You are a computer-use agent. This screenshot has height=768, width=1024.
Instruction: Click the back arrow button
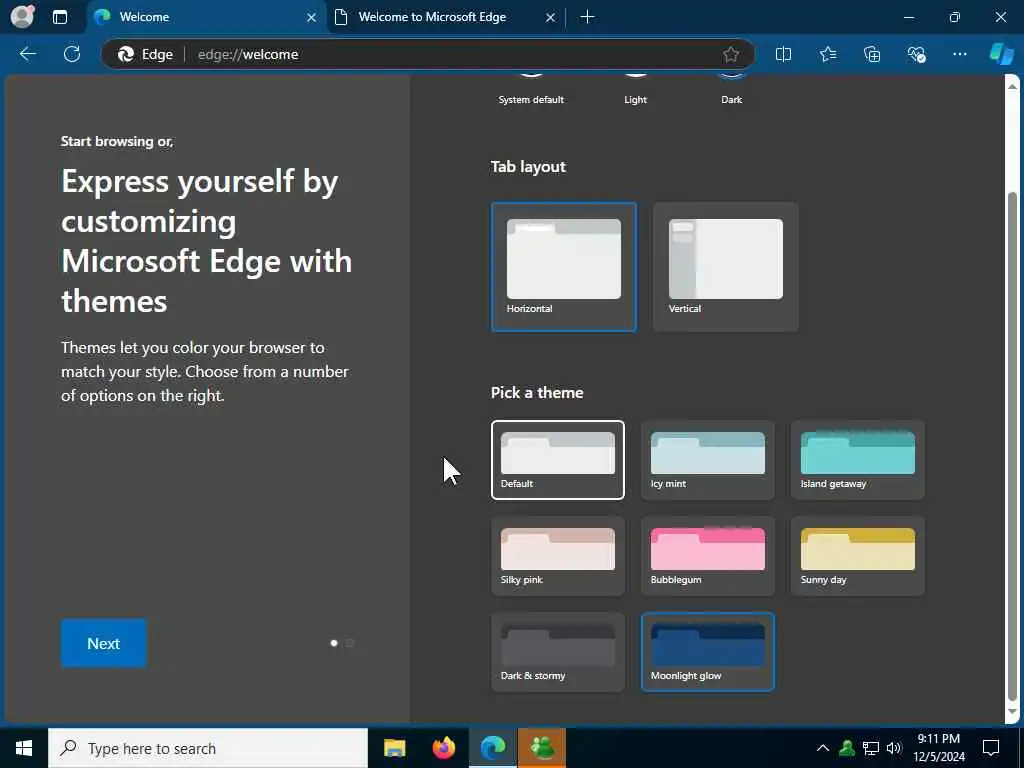[x=27, y=54]
